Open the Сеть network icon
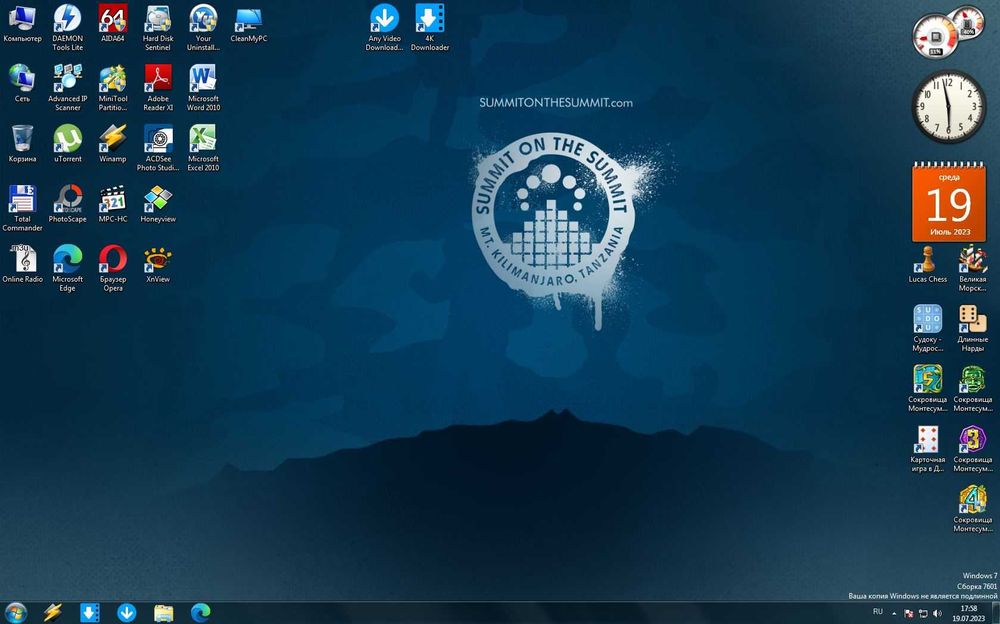 pos(22,84)
